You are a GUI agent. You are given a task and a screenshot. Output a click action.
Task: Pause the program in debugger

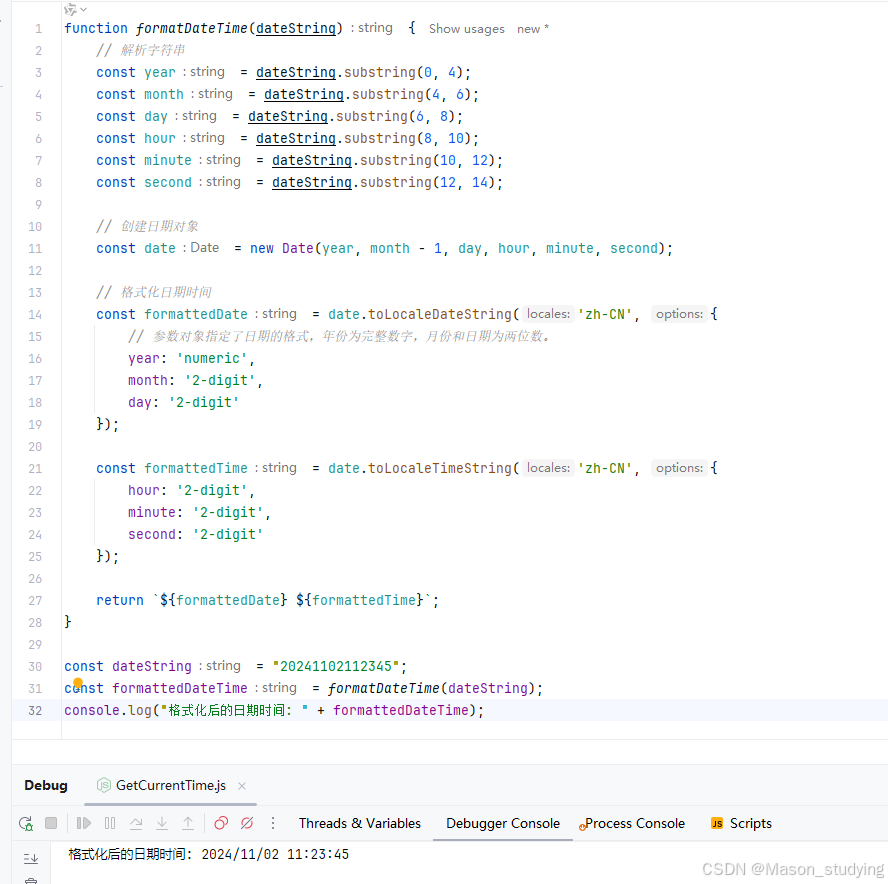(110, 823)
